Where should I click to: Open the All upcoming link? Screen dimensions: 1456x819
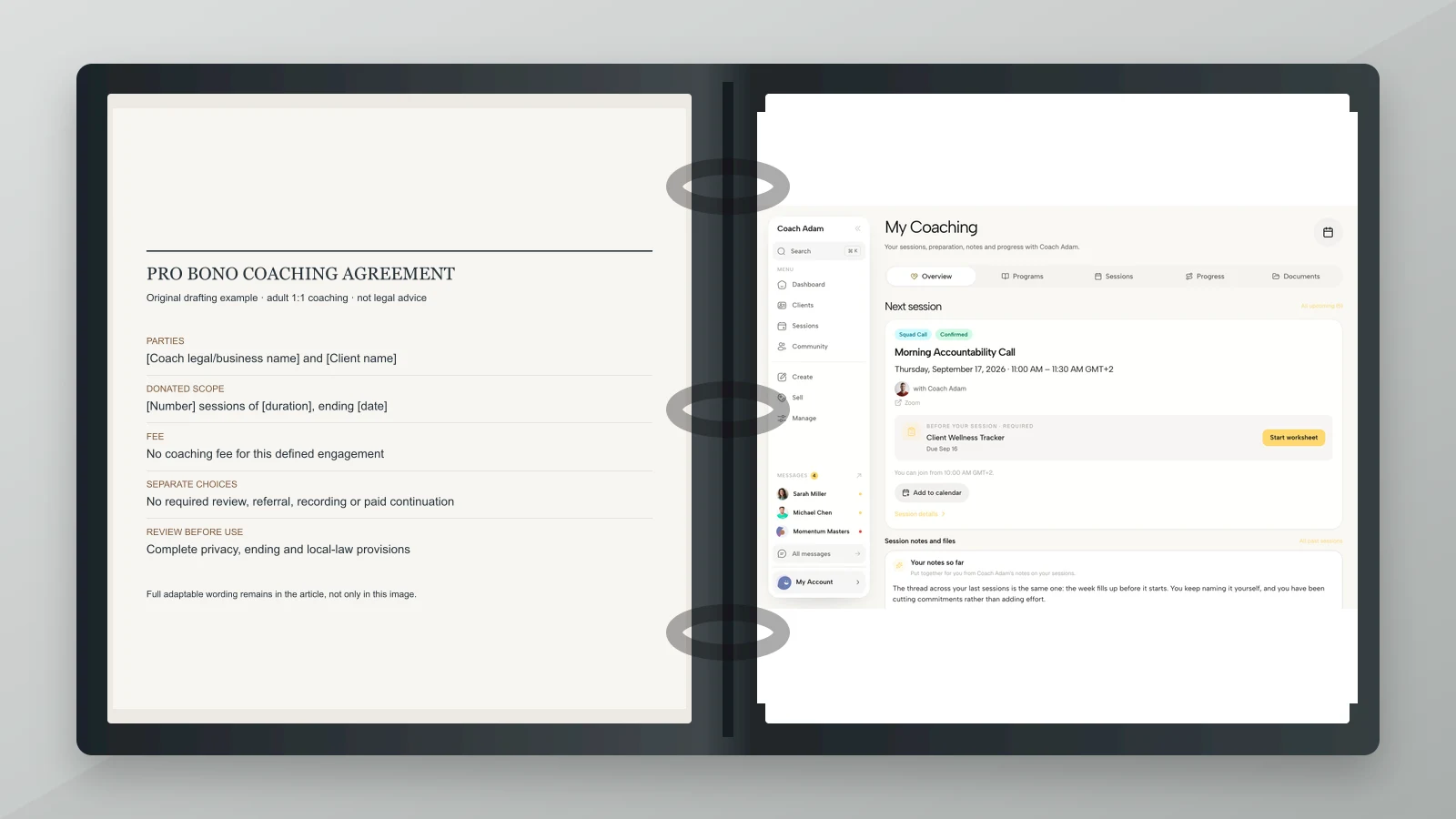point(1321,307)
